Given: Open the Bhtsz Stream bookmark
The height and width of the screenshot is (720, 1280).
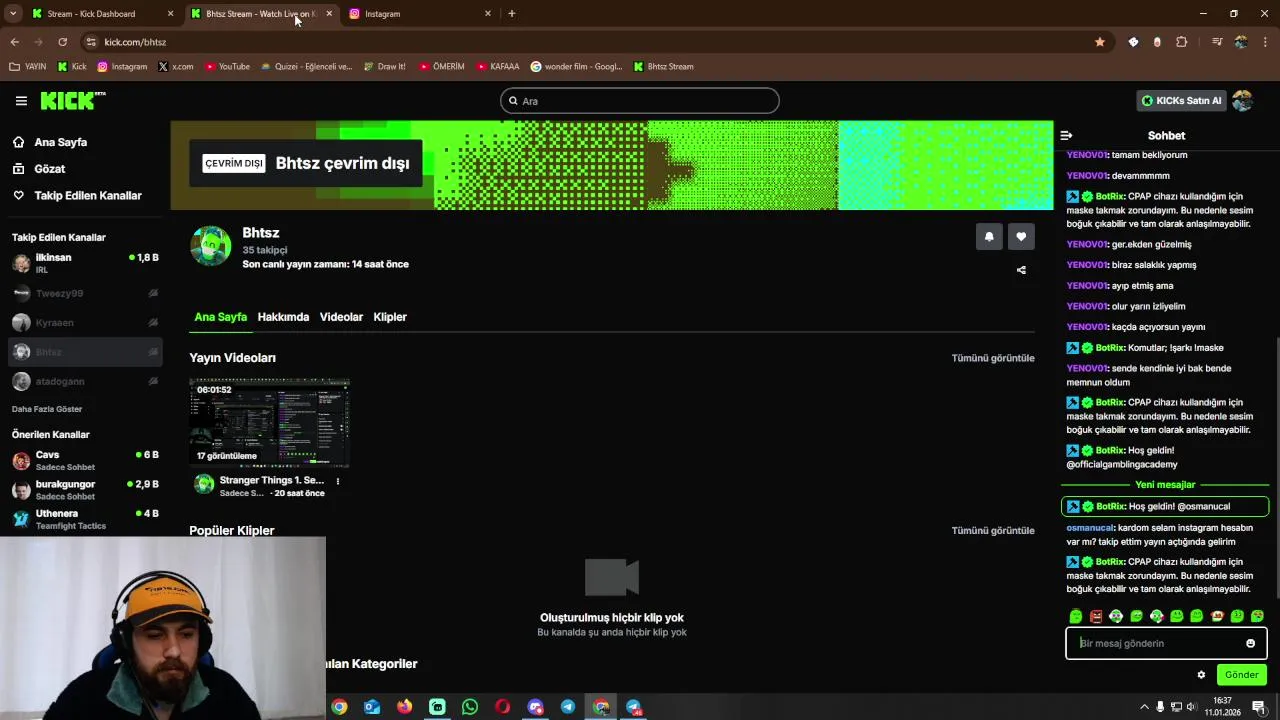Looking at the screenshot, I should click(x=662, y=67).
